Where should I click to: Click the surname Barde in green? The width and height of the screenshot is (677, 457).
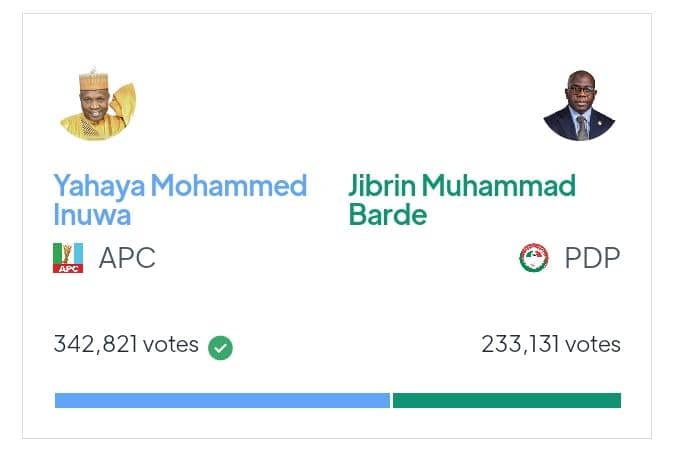click(x=388, y=215)
